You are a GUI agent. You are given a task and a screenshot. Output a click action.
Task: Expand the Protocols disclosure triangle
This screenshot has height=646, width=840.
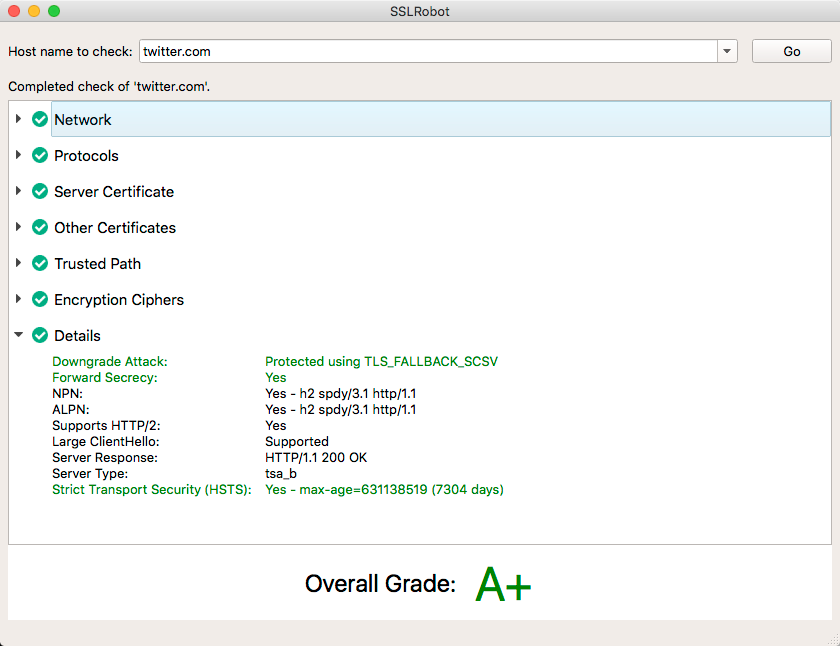19,156
